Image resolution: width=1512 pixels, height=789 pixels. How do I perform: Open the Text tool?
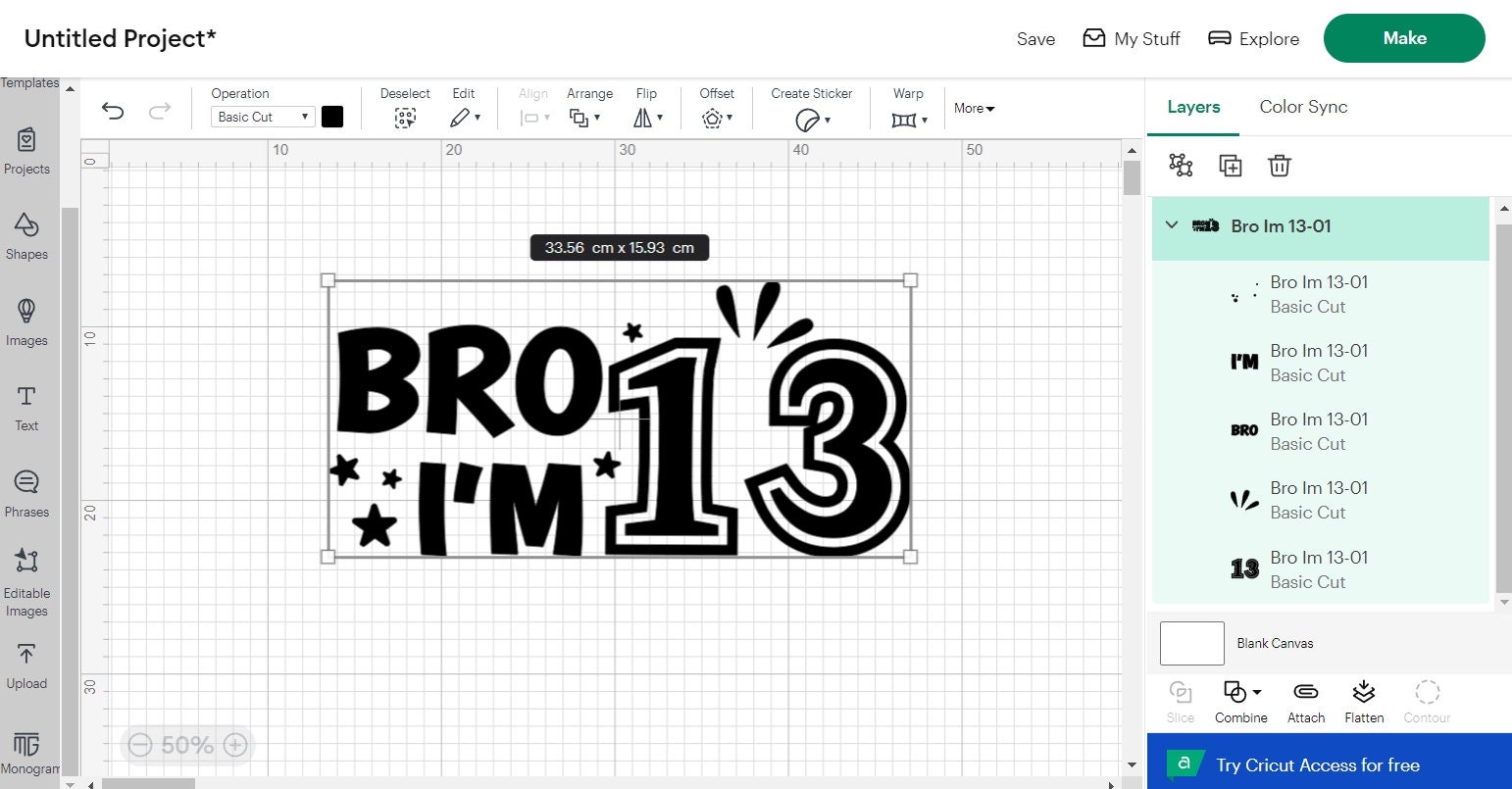26,406
